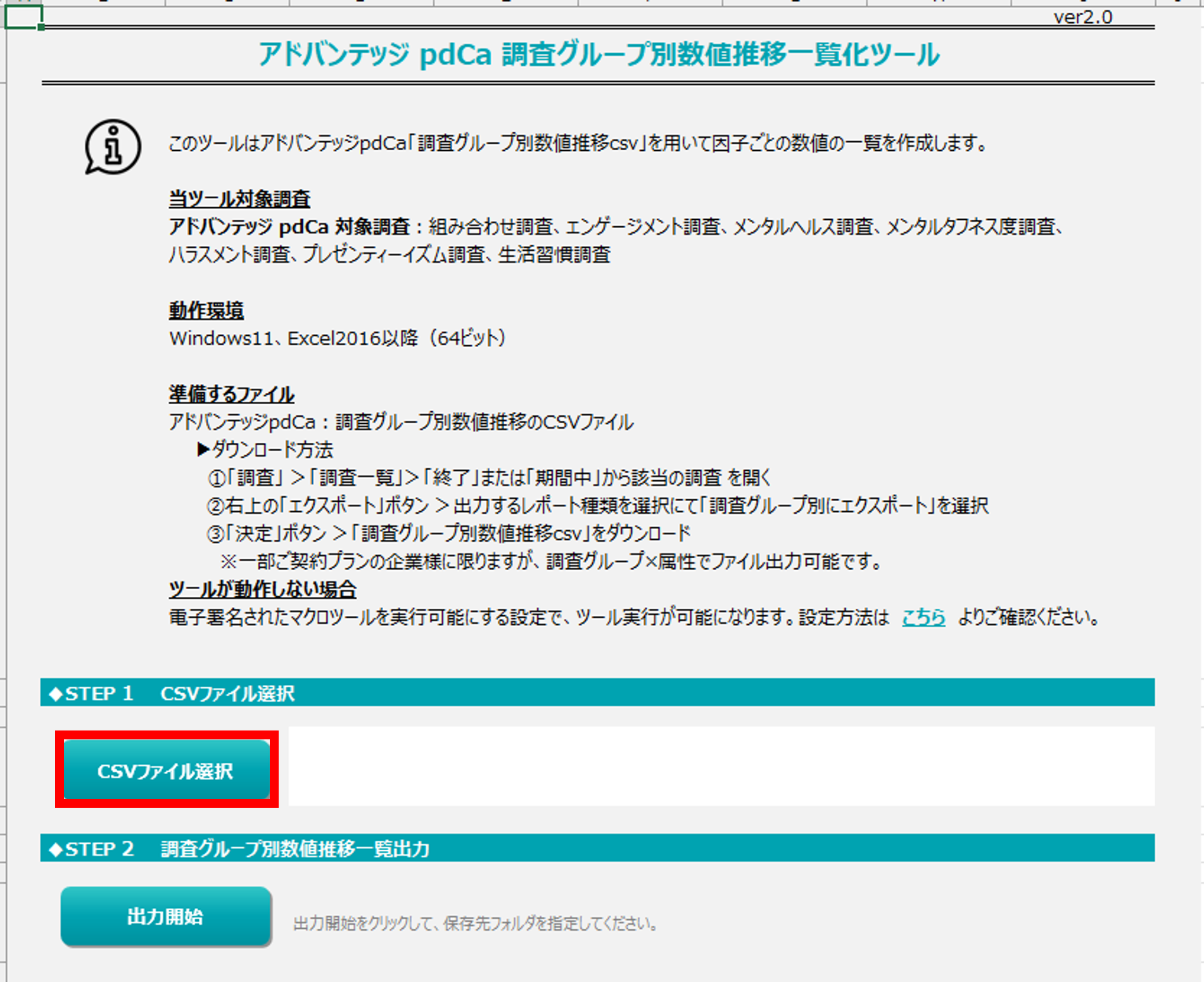Click the step ① 調査一覧 instruction line

point(490,478)
